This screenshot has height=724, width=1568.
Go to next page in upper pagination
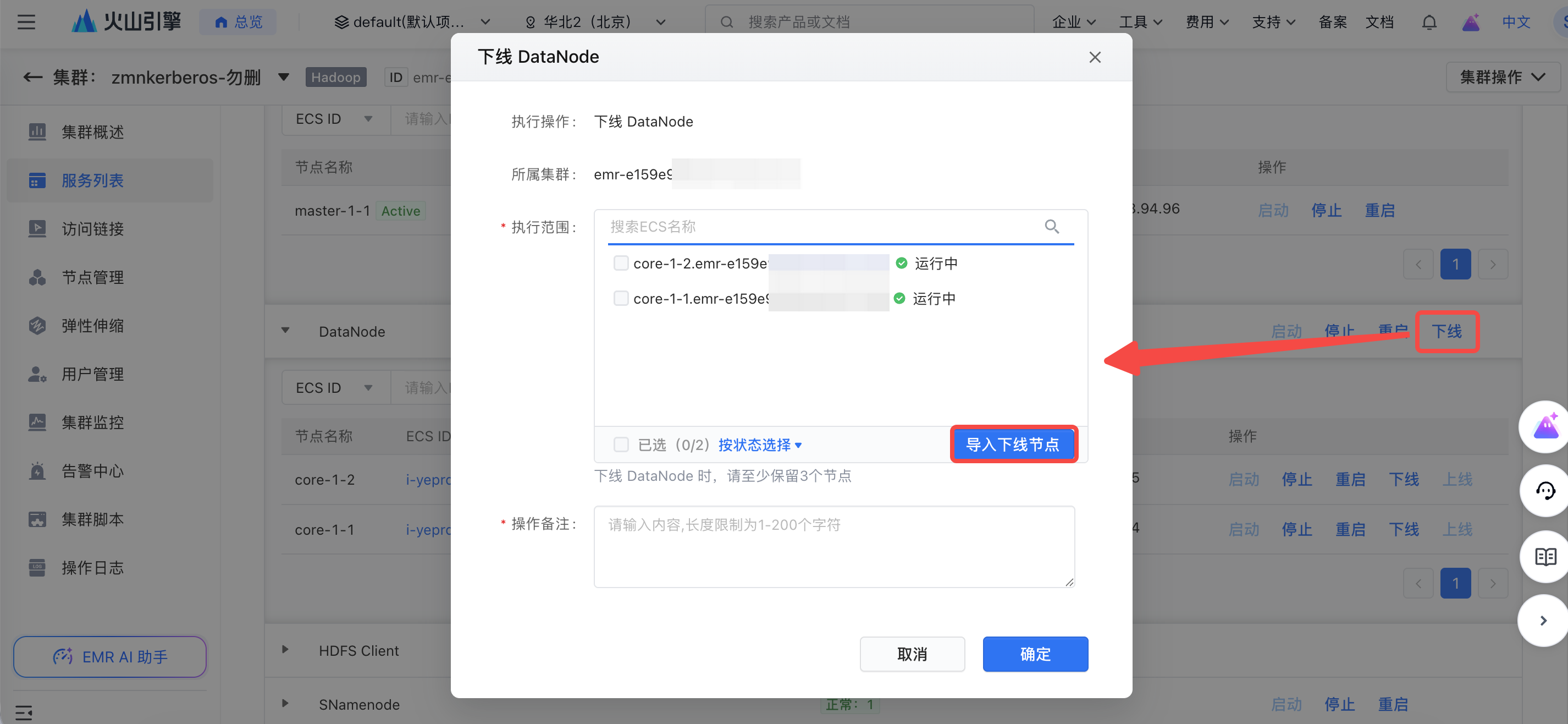(x=1492, y=264)
